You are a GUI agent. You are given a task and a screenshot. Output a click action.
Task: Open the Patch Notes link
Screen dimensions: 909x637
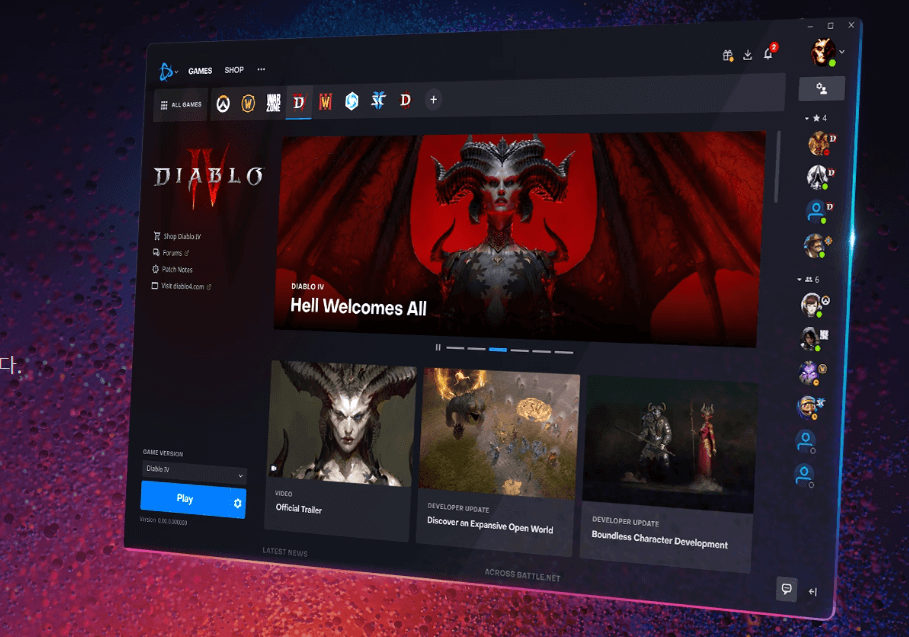[x=172, y=270]
